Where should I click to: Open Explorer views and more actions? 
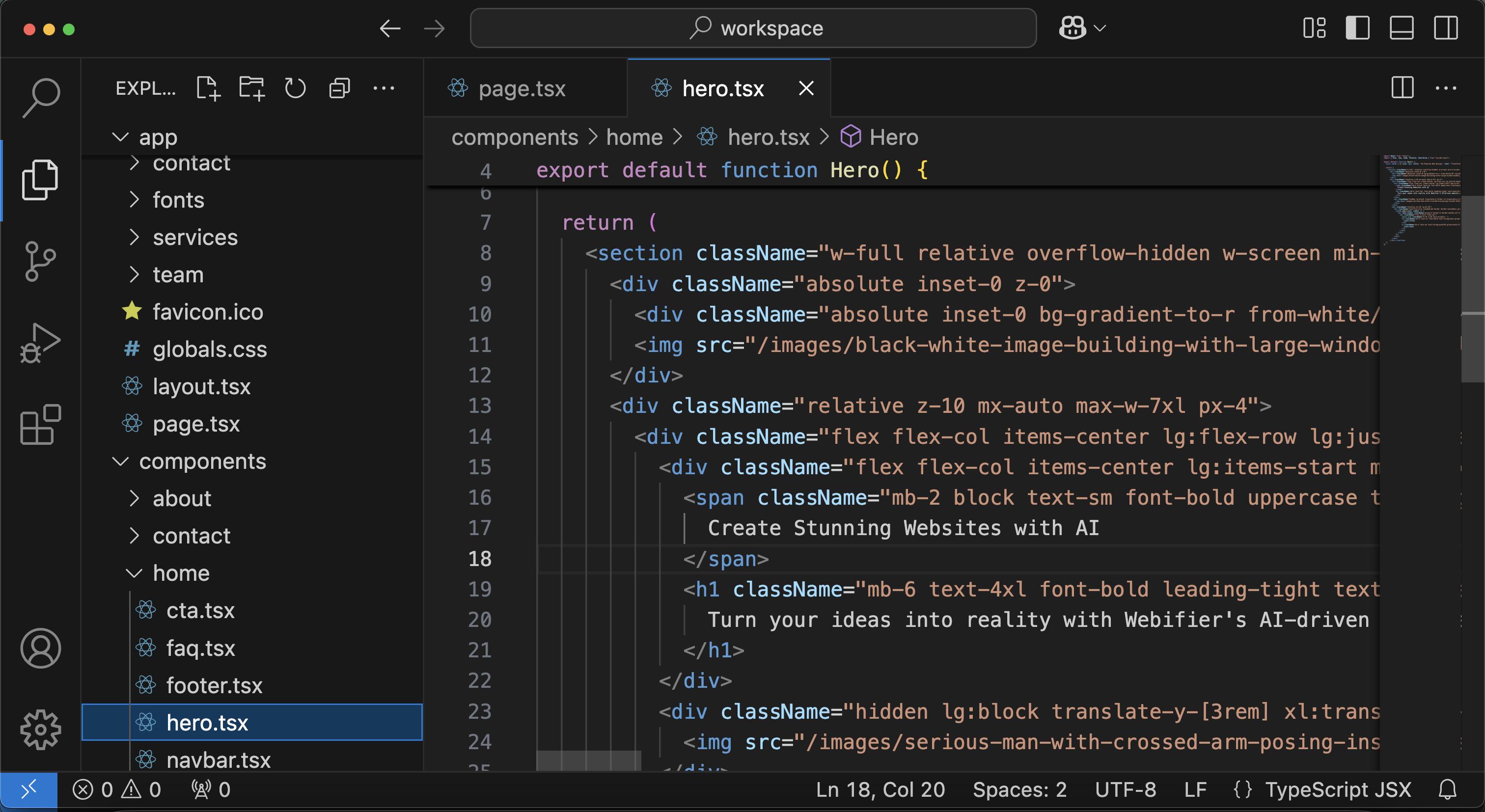pos(384,89)
